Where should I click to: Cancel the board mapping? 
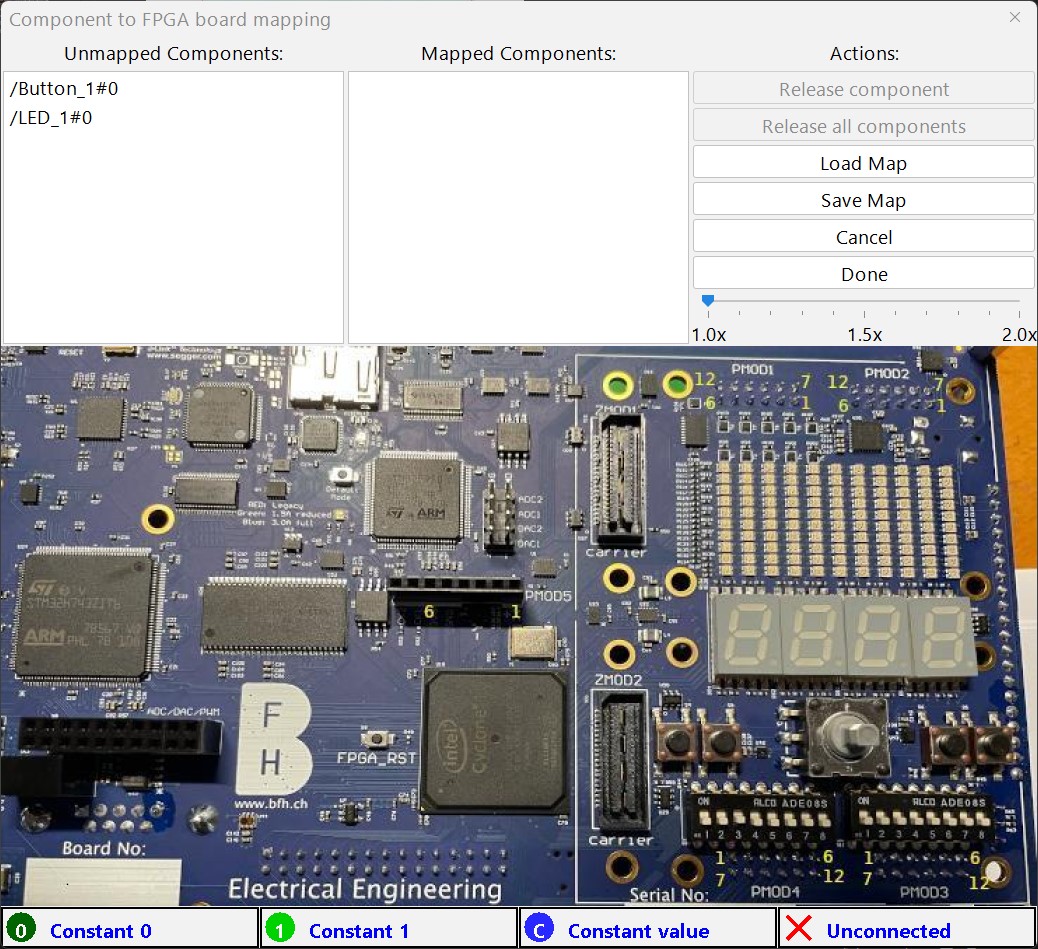pyautogui.click(x=863, y=238)
